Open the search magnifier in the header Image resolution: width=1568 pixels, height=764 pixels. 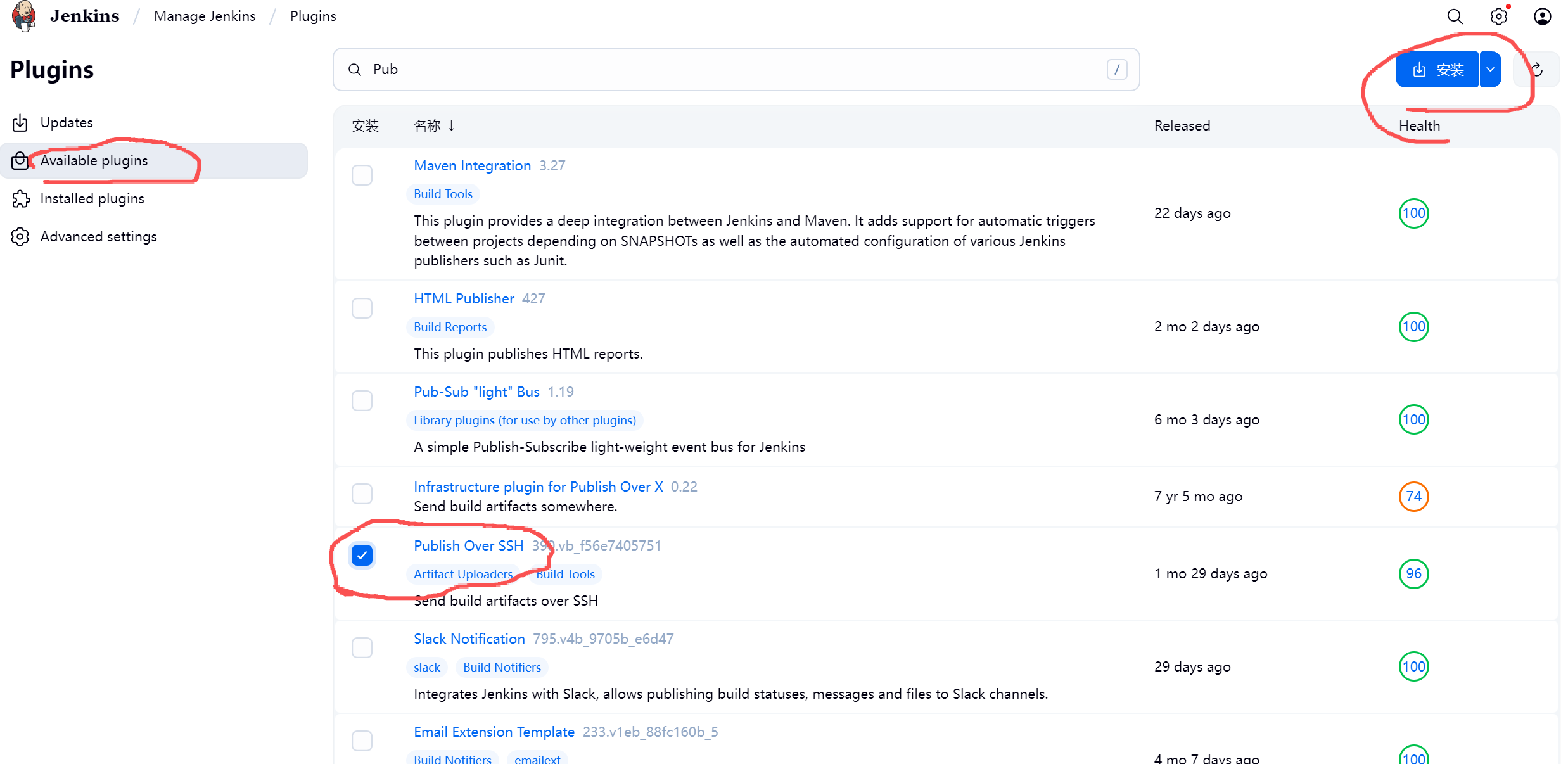point(1455,16)
